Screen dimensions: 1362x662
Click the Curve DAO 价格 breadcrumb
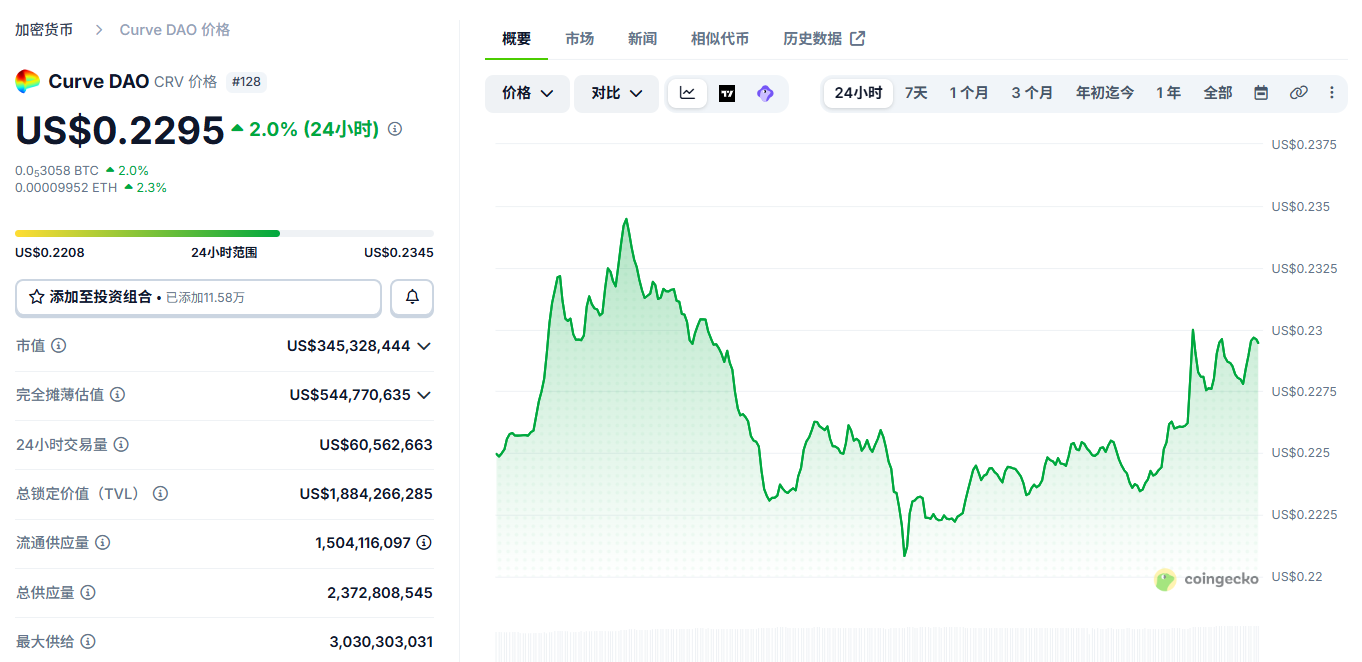pyautogui.click(x=175, y=30)
